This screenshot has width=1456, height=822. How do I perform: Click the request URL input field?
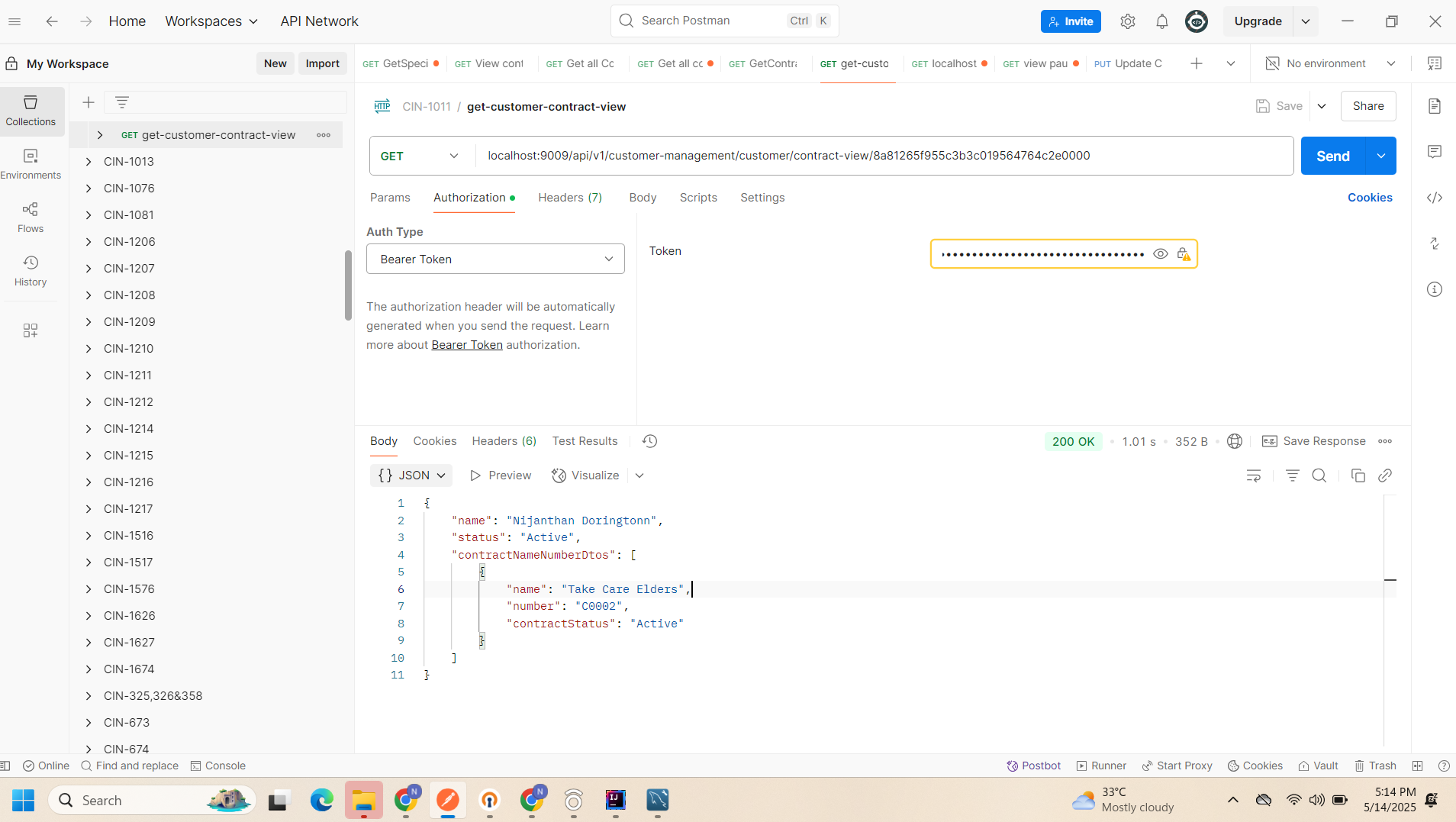click(884, 156)
